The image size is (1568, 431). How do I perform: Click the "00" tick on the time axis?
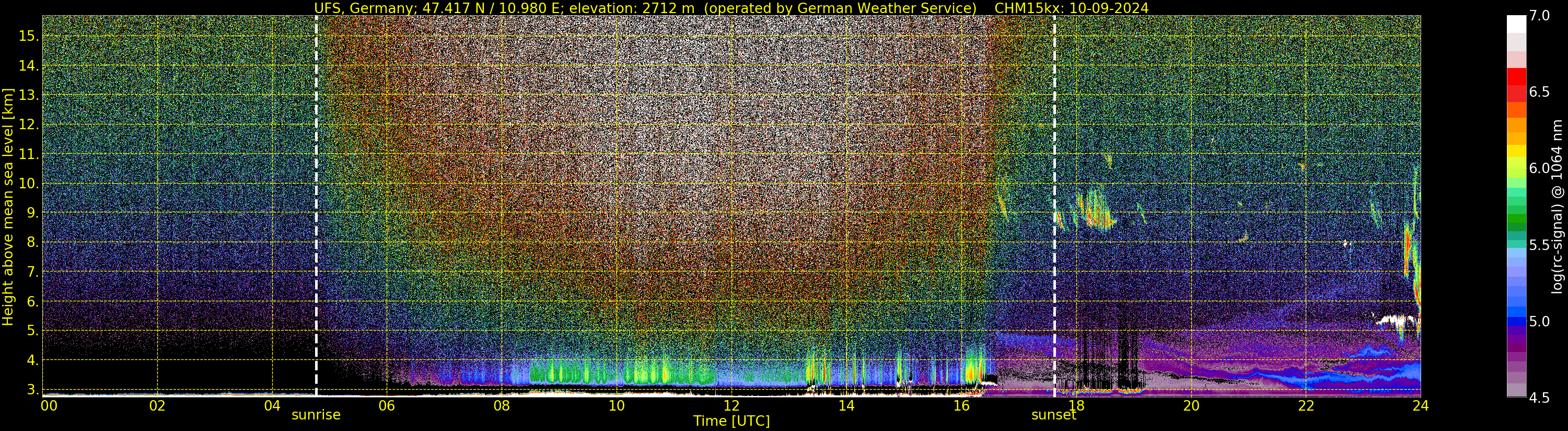click(x=48, y=405)
